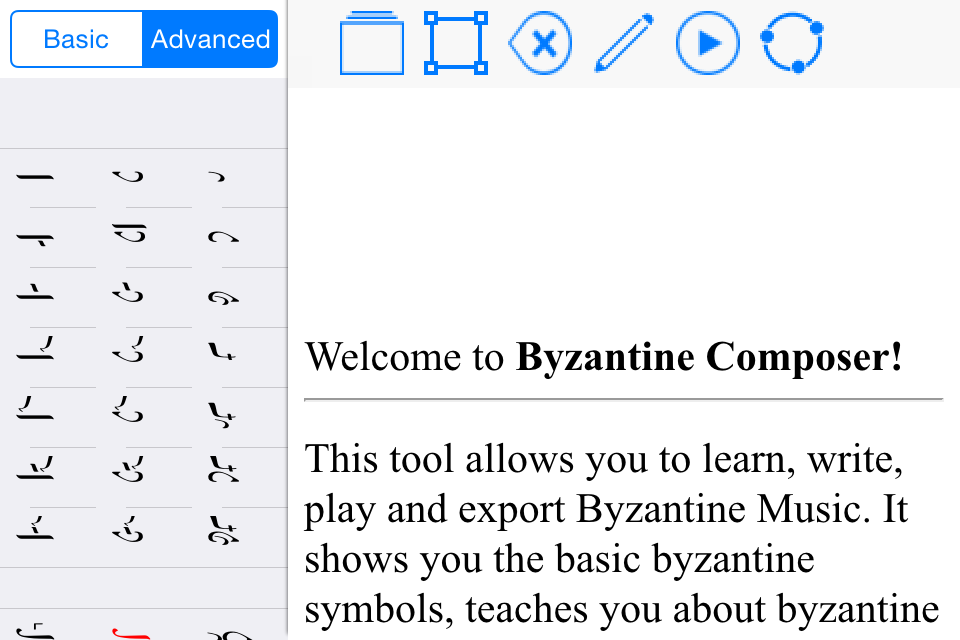Pick the plain petasti hooked-curve symbol
This screenshot has height=640, width=960.
[128, 176]
